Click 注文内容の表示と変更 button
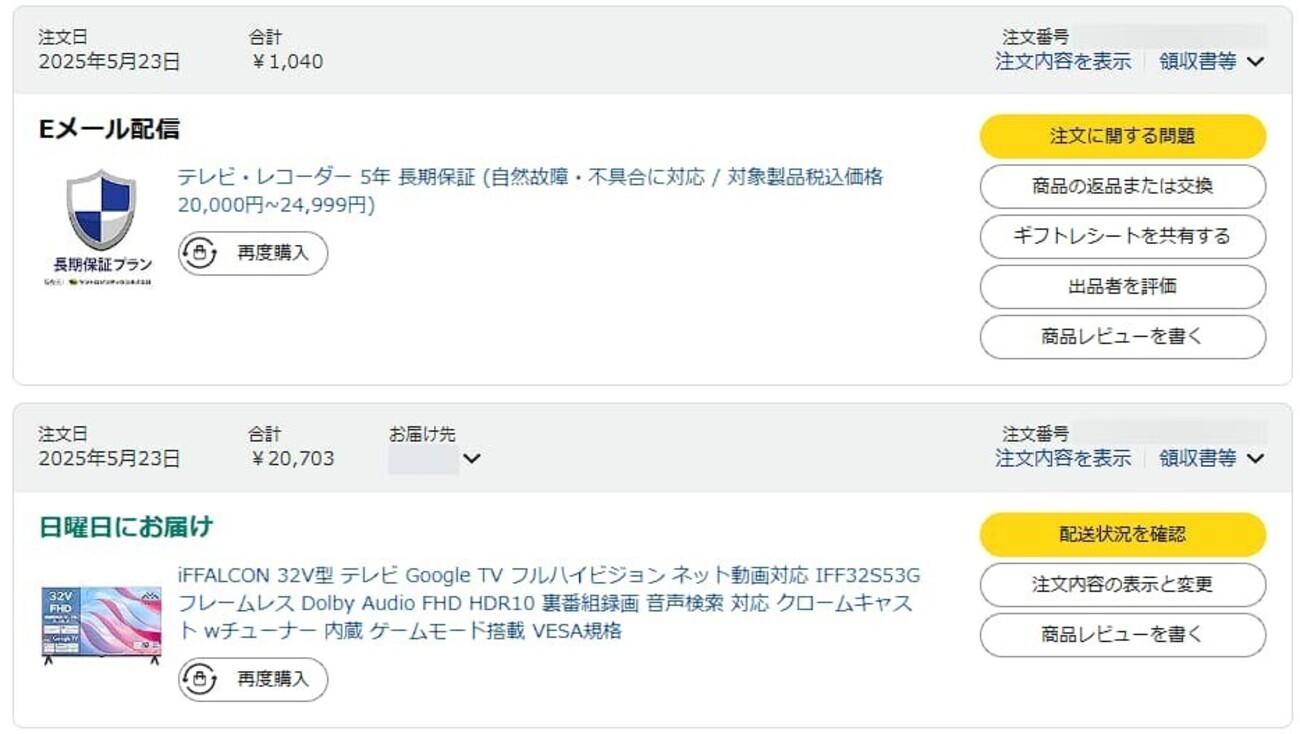 click(x=1122, y=584)
